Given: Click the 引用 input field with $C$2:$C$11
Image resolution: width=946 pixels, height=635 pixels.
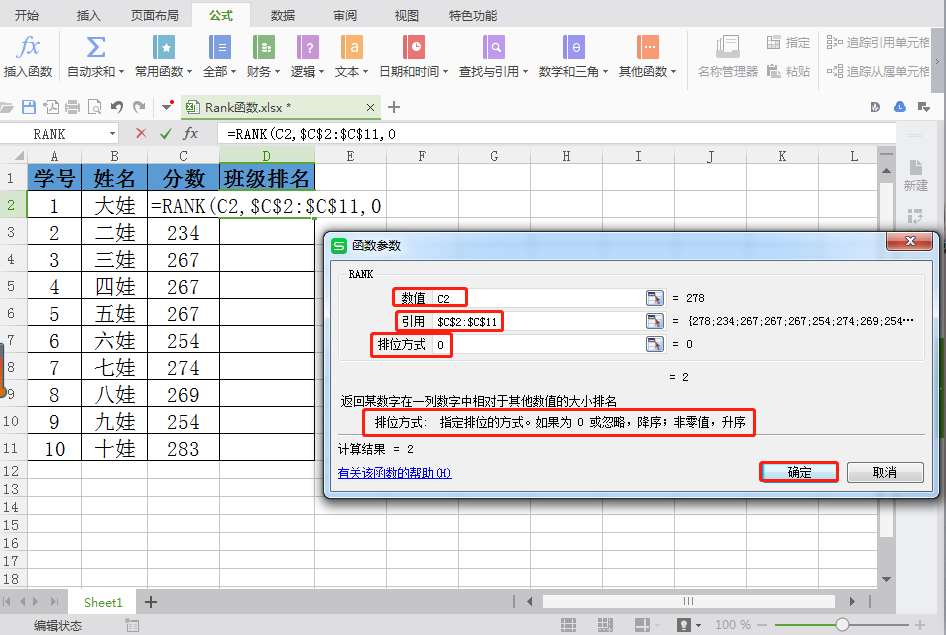Looking at the screenshot, I should [x=538, y=321].
